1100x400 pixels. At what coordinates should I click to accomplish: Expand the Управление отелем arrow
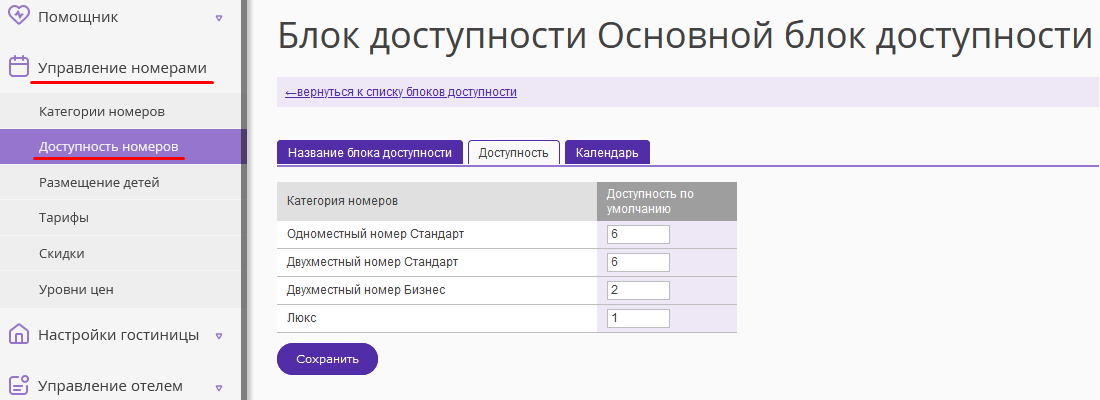click(x=219, y=387)
